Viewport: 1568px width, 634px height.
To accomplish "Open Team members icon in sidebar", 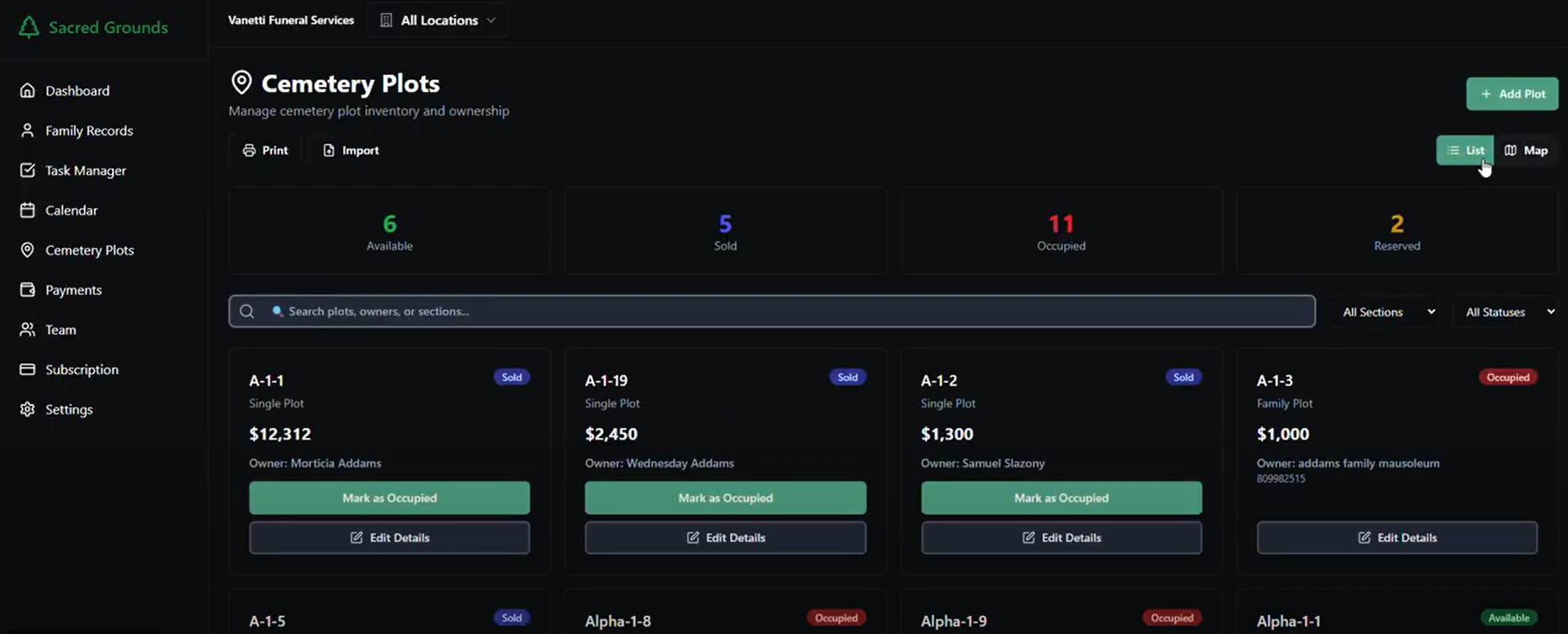I will point(27,329).
